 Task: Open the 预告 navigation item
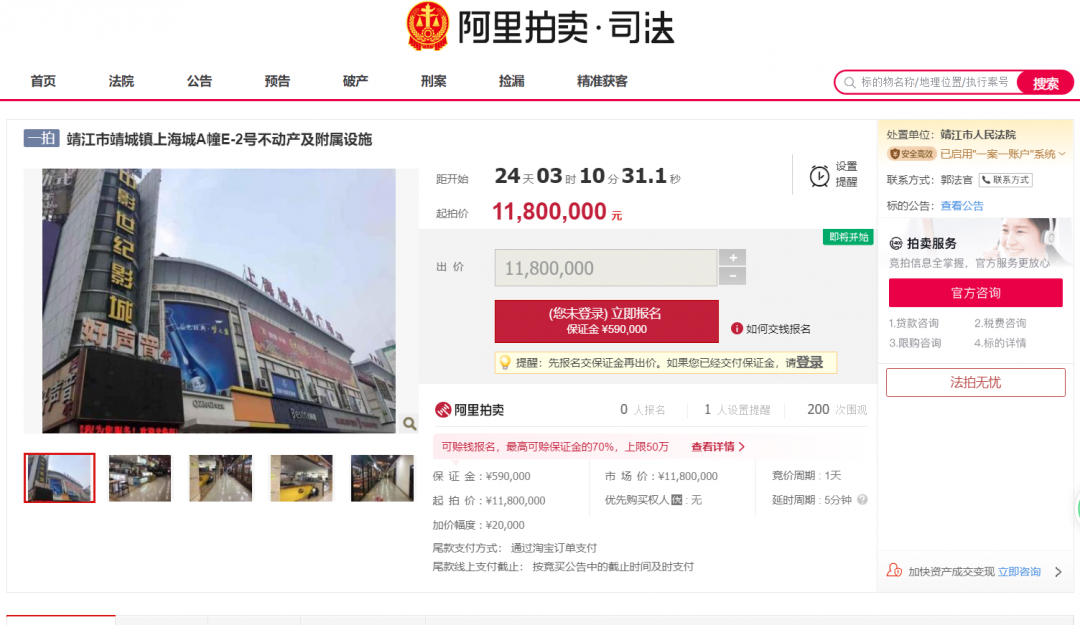point(278,81)
